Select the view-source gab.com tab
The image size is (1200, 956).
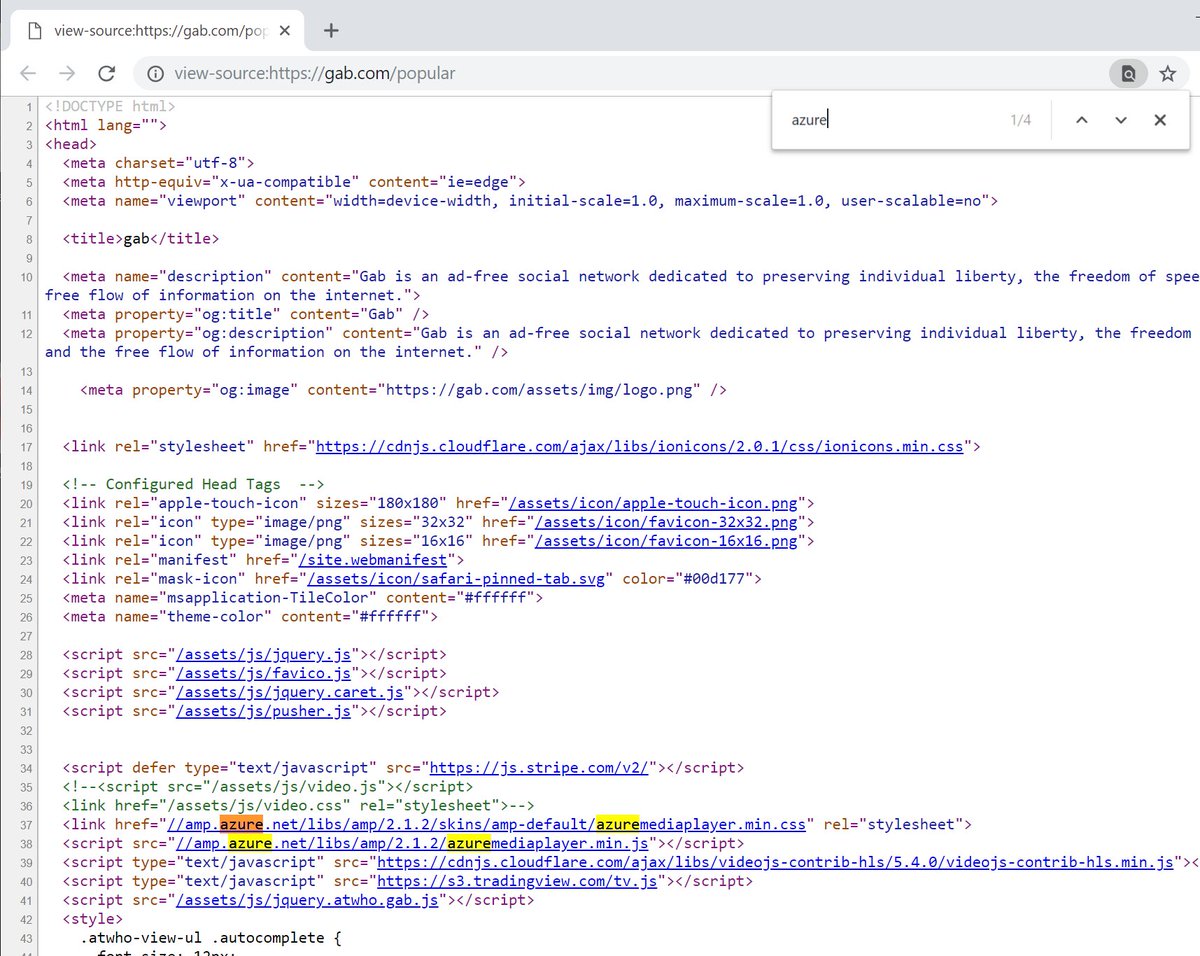click(x=150, y=30)
